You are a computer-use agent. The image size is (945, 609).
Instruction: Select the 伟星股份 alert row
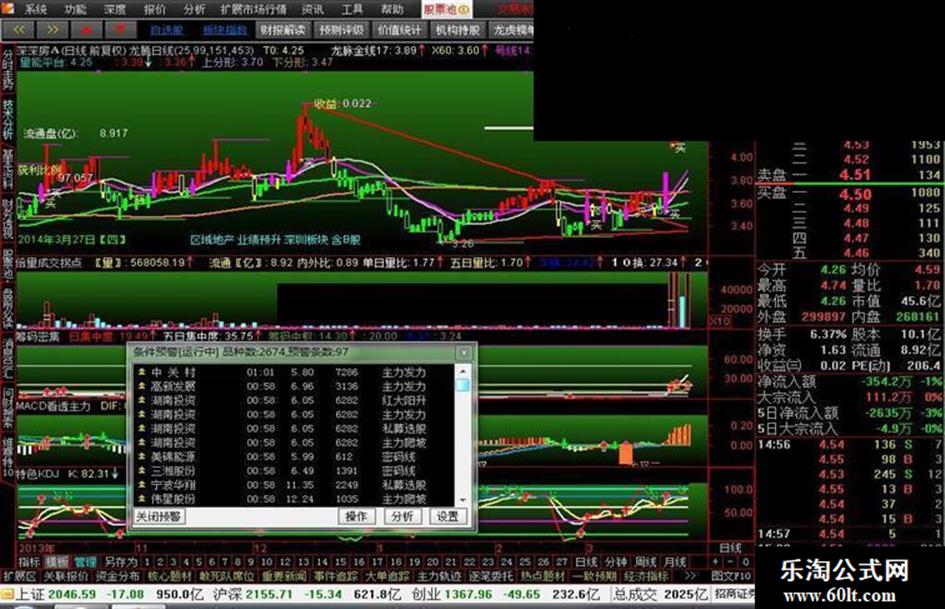coord(295,499)
